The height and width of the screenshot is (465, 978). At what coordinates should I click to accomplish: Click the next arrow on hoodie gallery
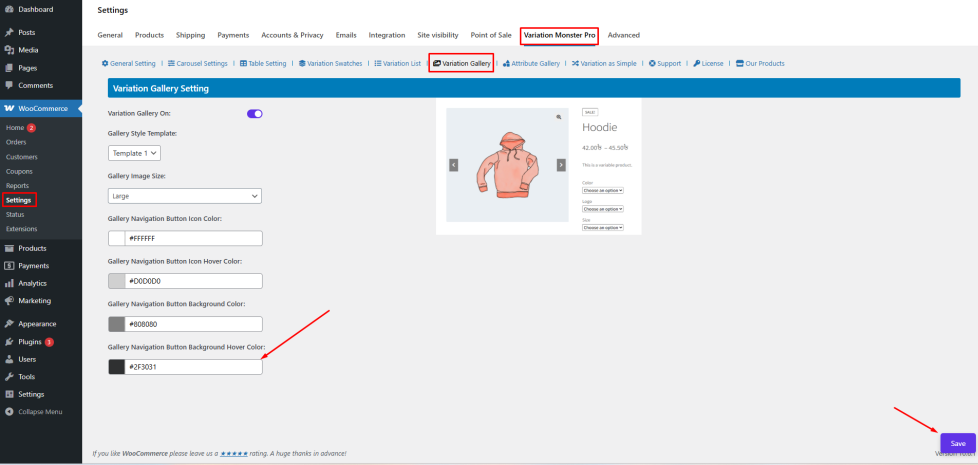(x=561, y=165)
